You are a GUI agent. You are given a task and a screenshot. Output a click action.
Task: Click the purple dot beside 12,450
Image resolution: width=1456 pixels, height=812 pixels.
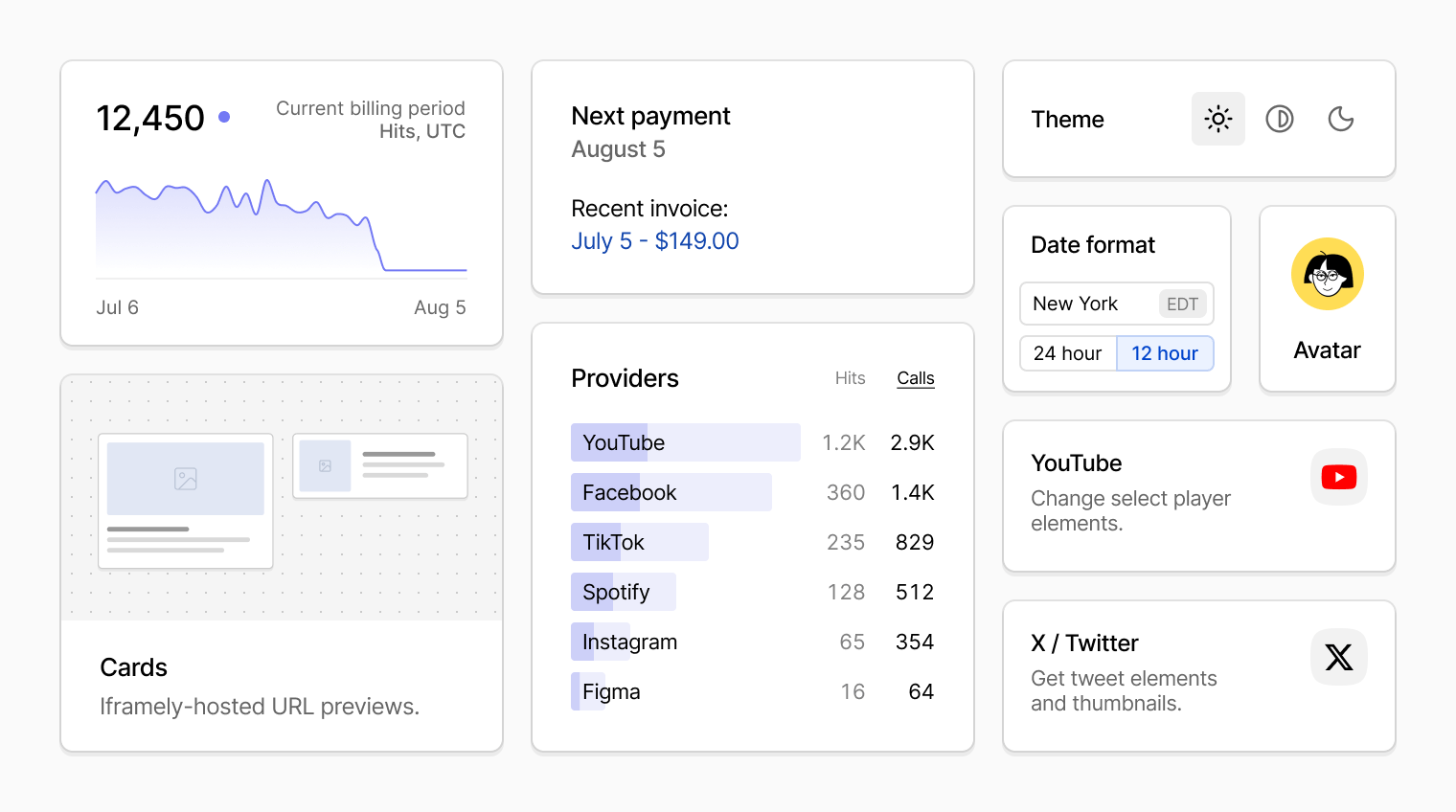[x=224, y=117]
